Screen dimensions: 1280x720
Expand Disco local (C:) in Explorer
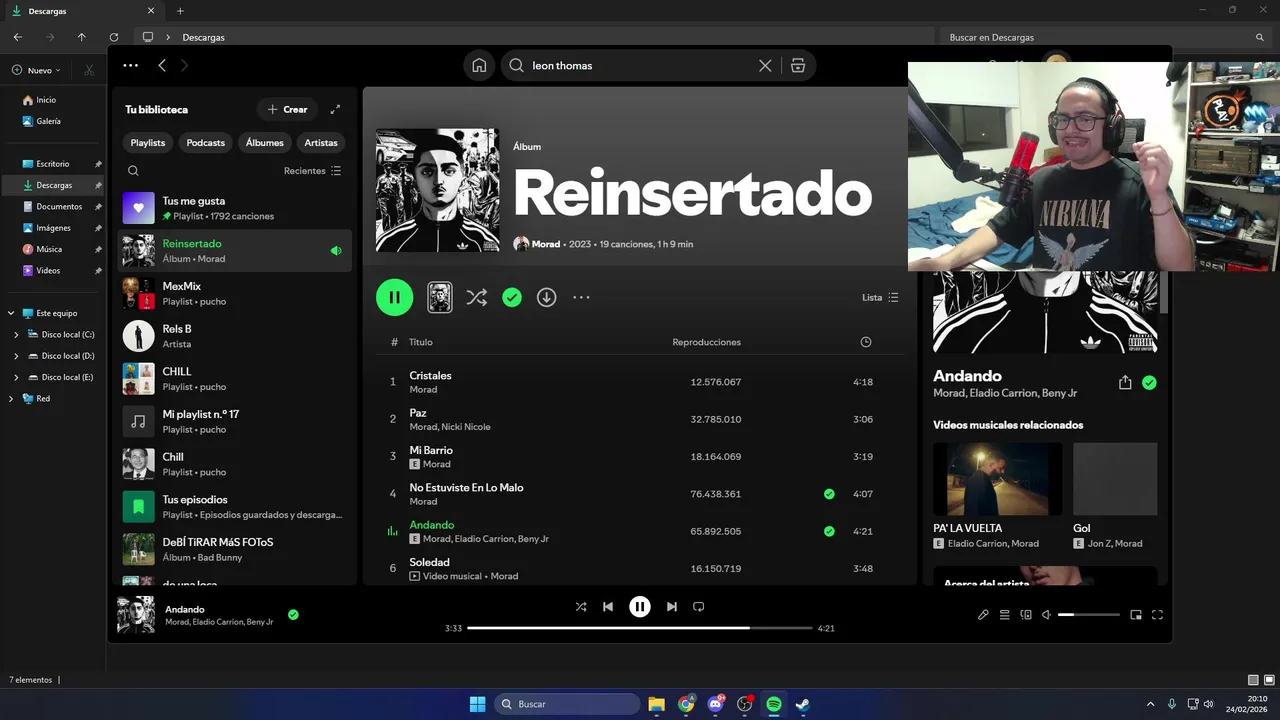16,334
